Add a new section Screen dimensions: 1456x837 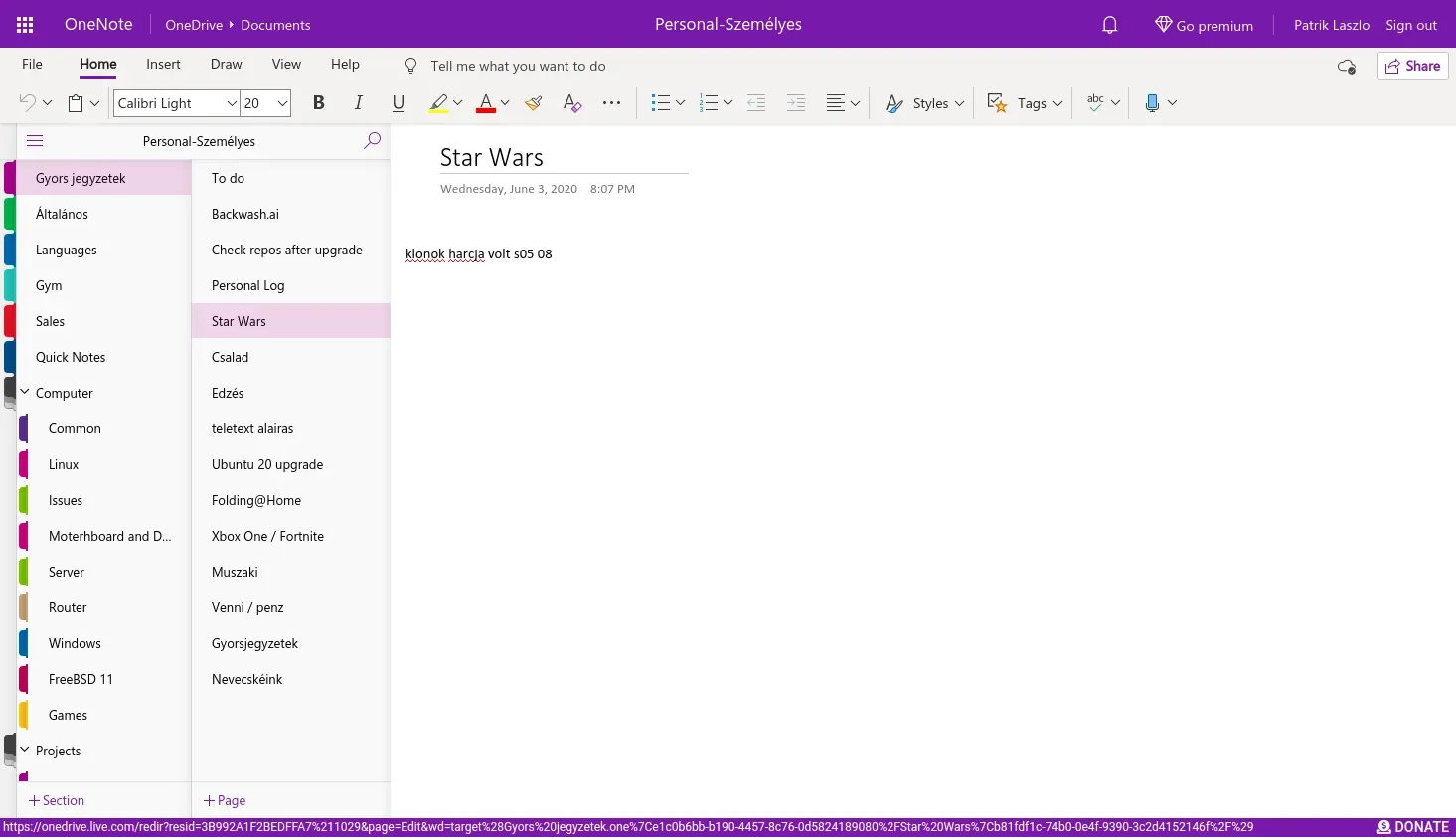57,800
